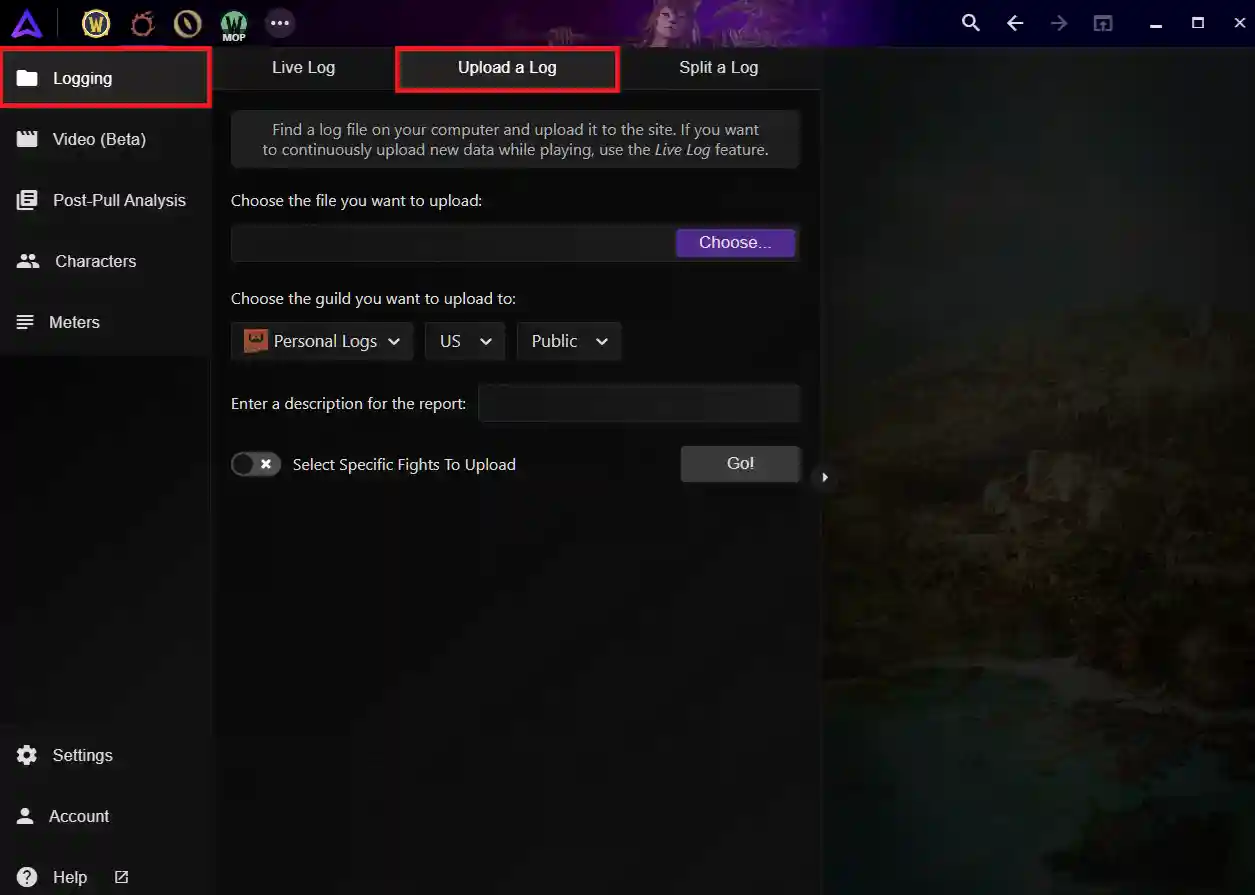Click the Choose file button
1255x895 pixels.
[x=735, y=242]
